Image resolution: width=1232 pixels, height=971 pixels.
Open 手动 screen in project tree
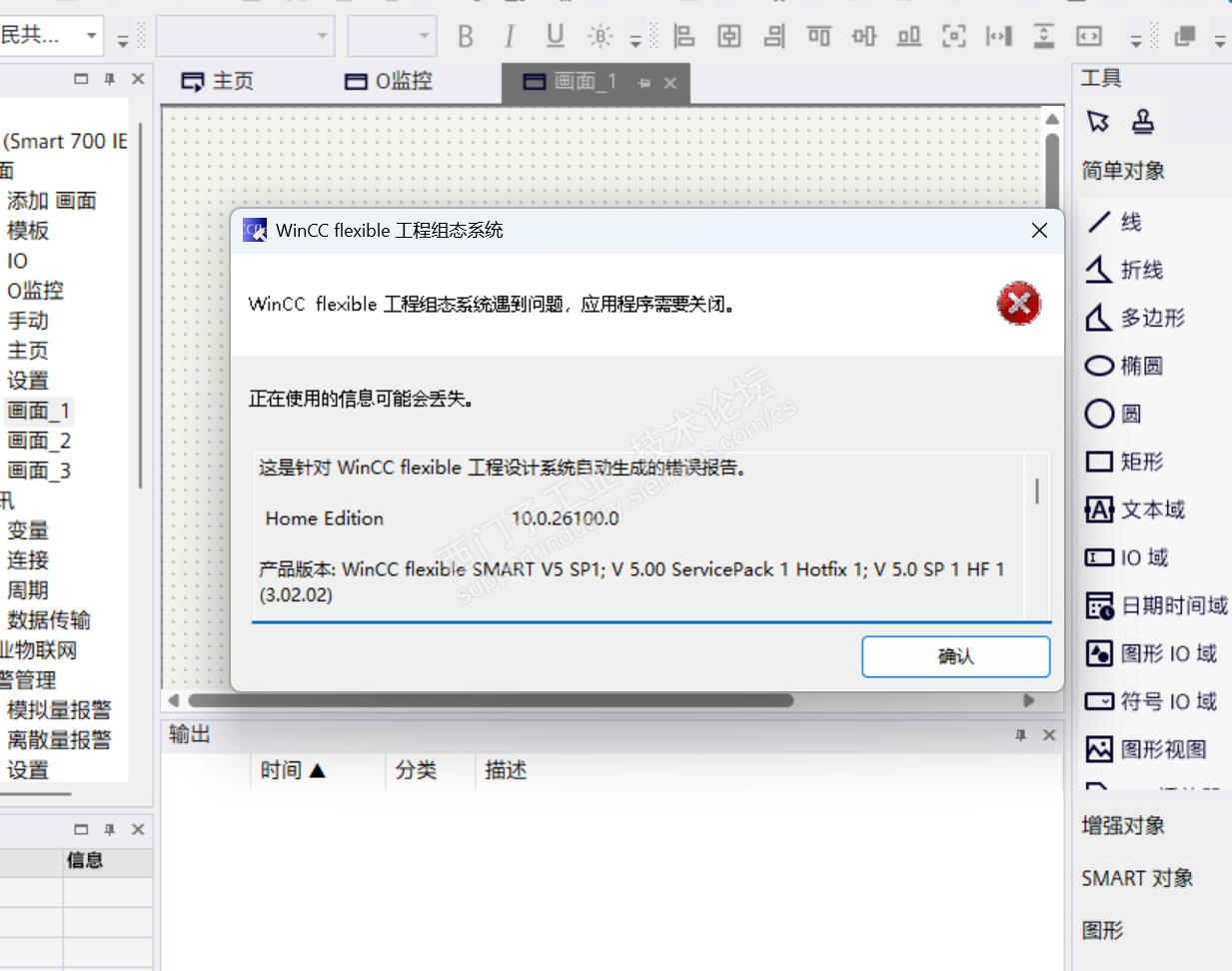pyautogui.click(x=28, y=321)
